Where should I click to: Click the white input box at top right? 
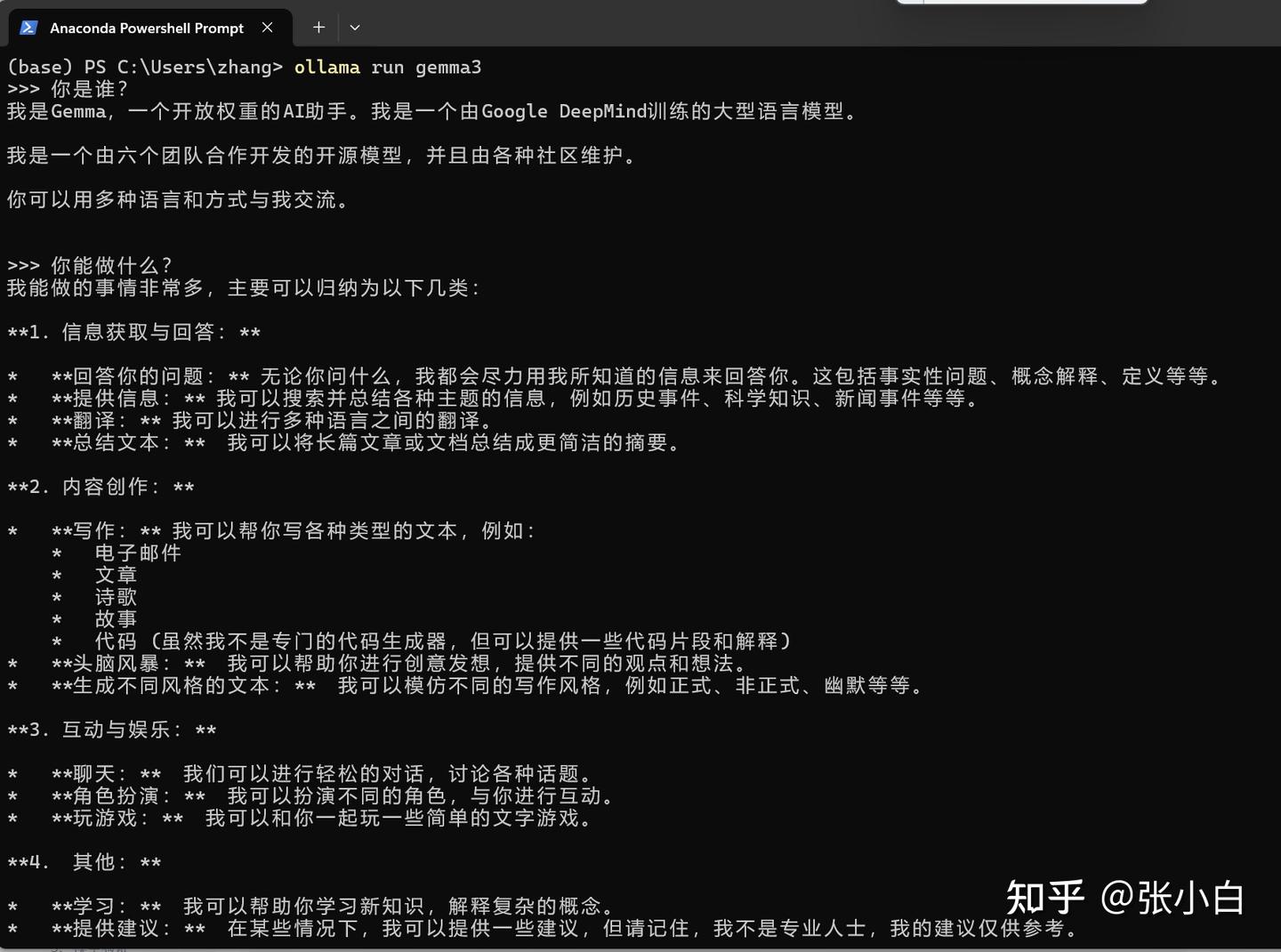1023,3
